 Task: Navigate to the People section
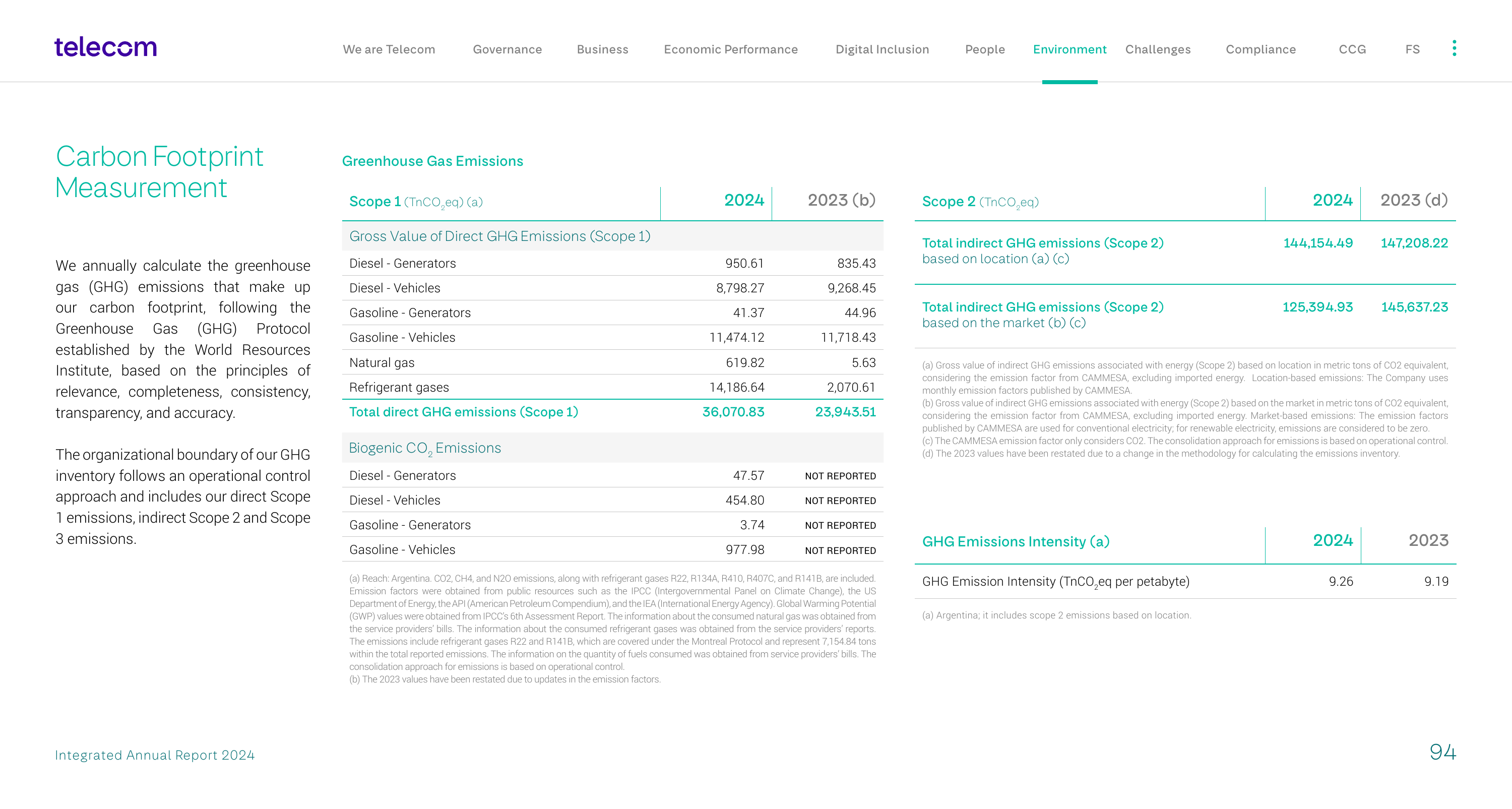pyautogui.click(x=985, y=49)
